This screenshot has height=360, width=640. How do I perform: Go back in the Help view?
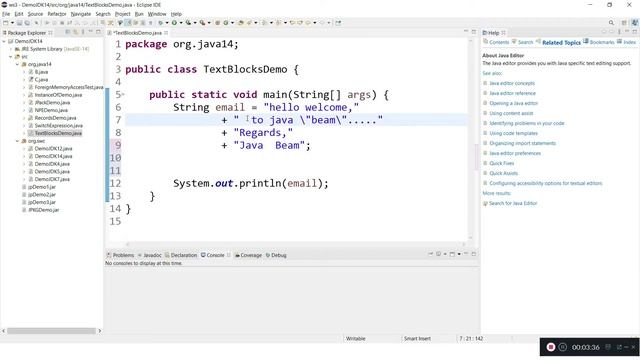[x=603, y=32]
